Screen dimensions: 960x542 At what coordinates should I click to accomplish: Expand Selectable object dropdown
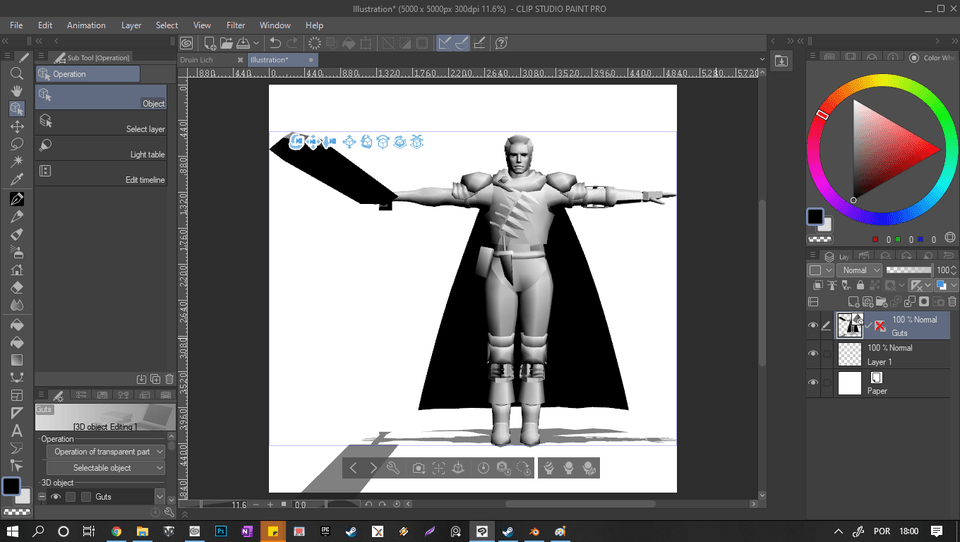click(x=105, y=468)
